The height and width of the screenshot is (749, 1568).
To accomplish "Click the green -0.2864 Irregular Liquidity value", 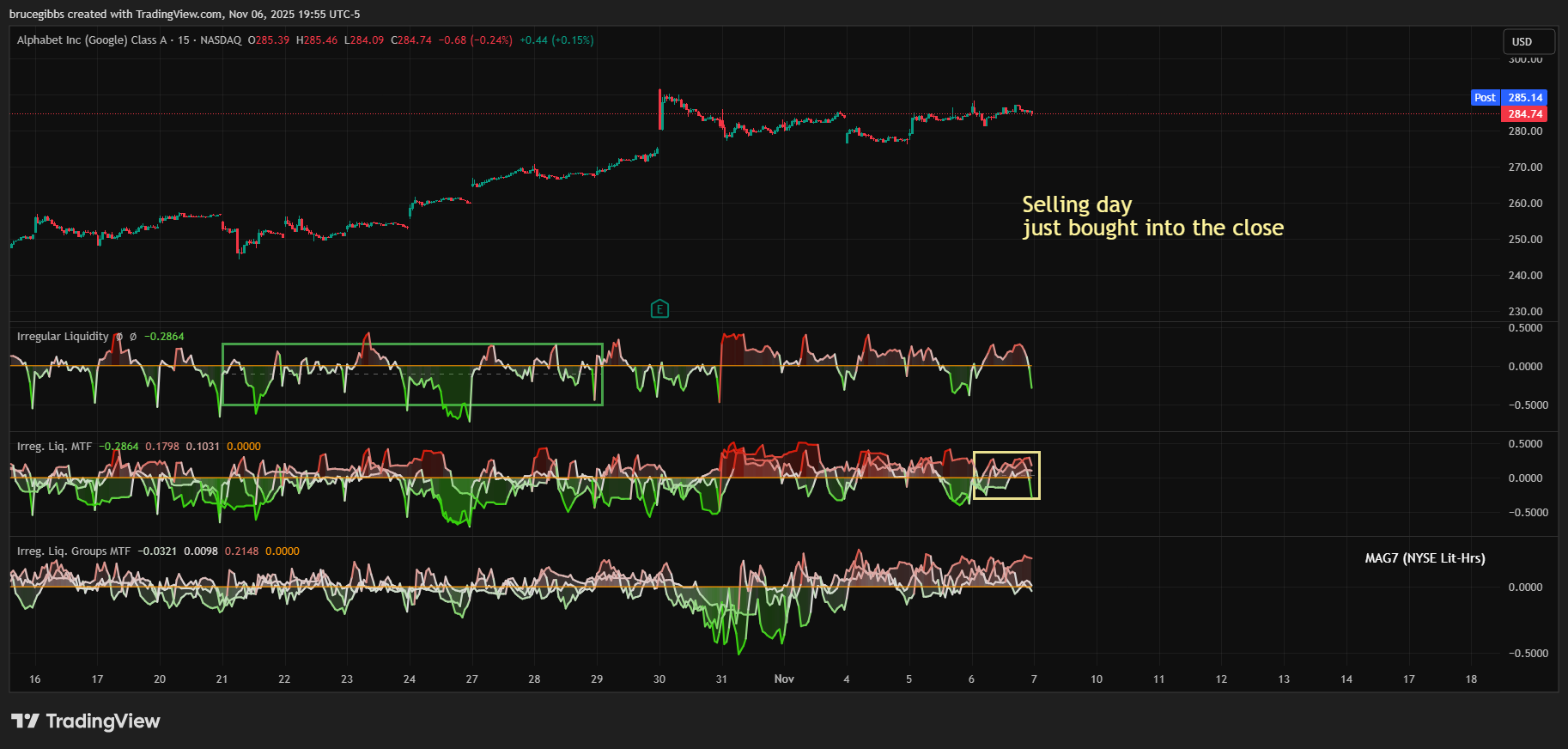I will [x=164, y=337].
